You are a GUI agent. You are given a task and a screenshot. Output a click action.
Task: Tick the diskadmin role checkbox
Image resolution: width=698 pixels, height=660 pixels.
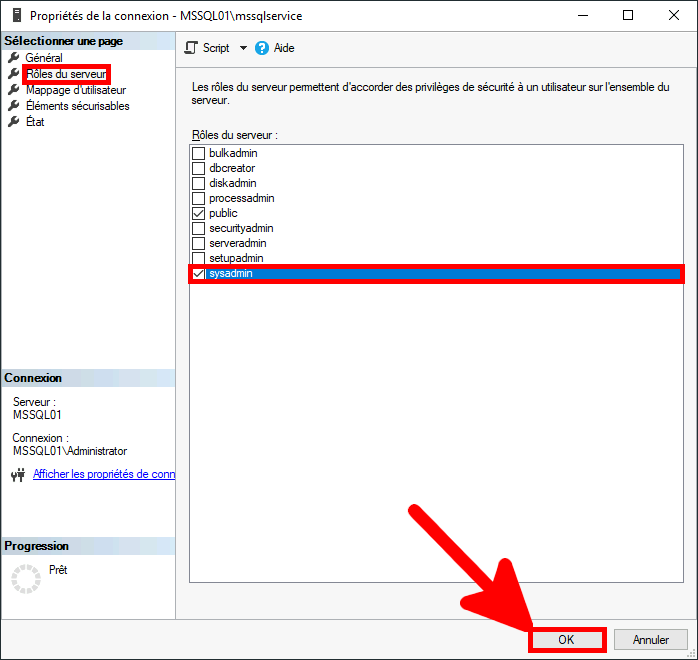[x=199, y=183]
